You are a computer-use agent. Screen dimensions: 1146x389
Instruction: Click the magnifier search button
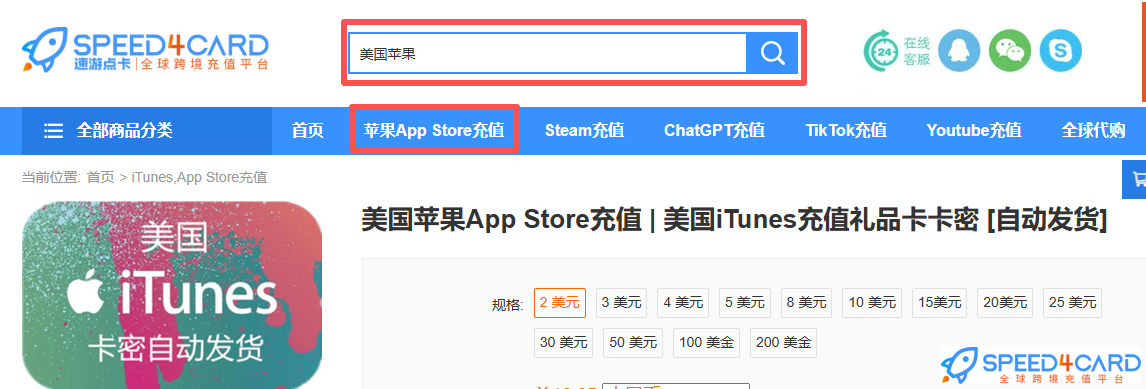[x=772, y=53]
